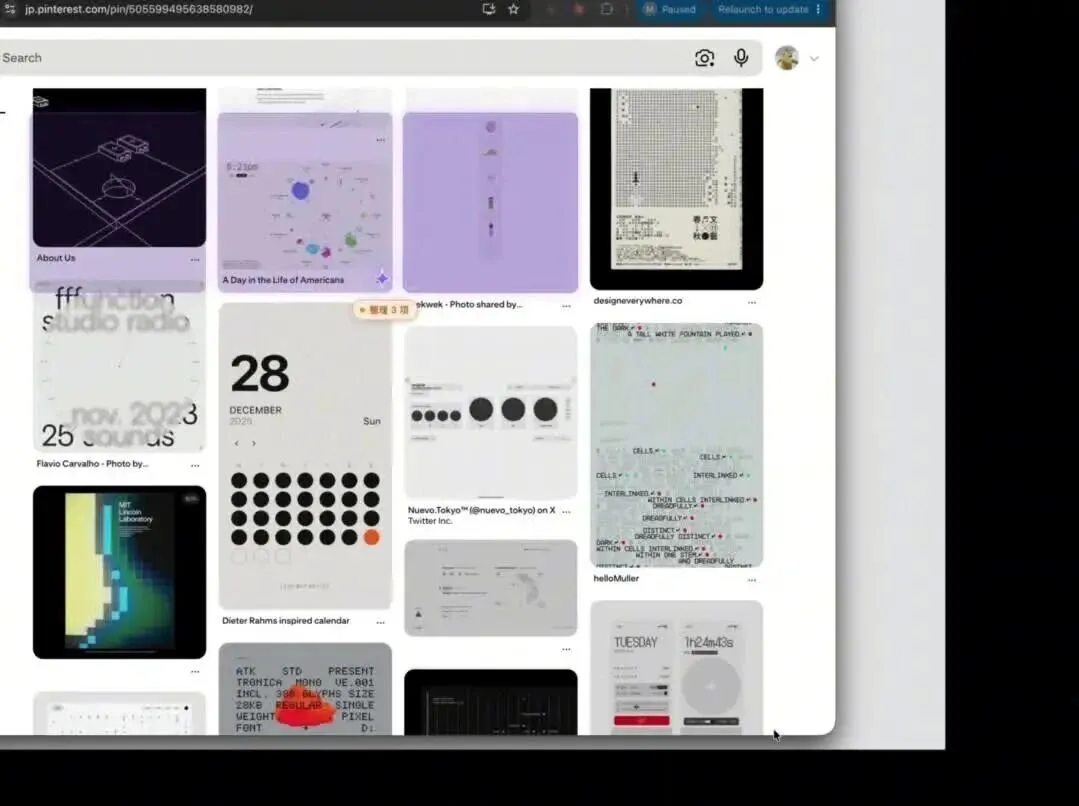Click Relaunch to update button
The width and height of the screenshot is (1079, 806).
[x=762, y=9]
